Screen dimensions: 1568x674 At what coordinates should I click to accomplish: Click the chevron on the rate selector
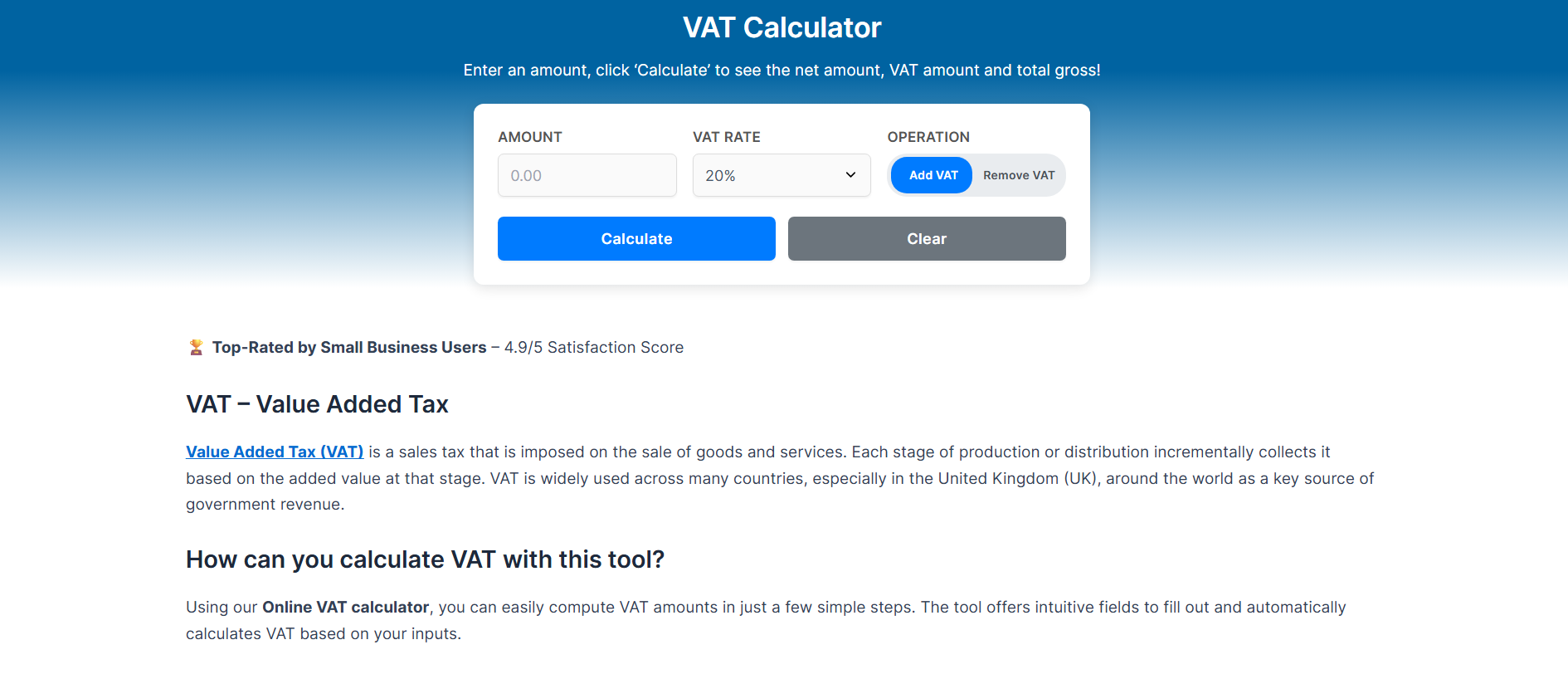[x=850, y=175]
